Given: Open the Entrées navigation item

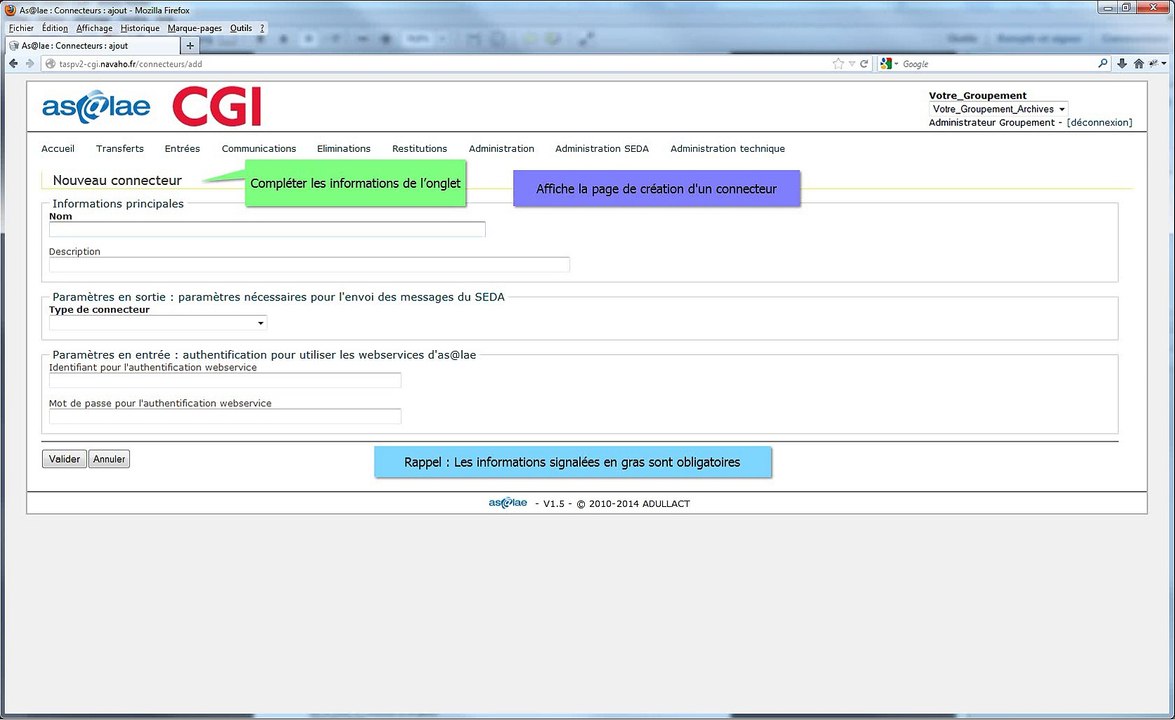Looking at the screenshot, I should pos(182,148).
